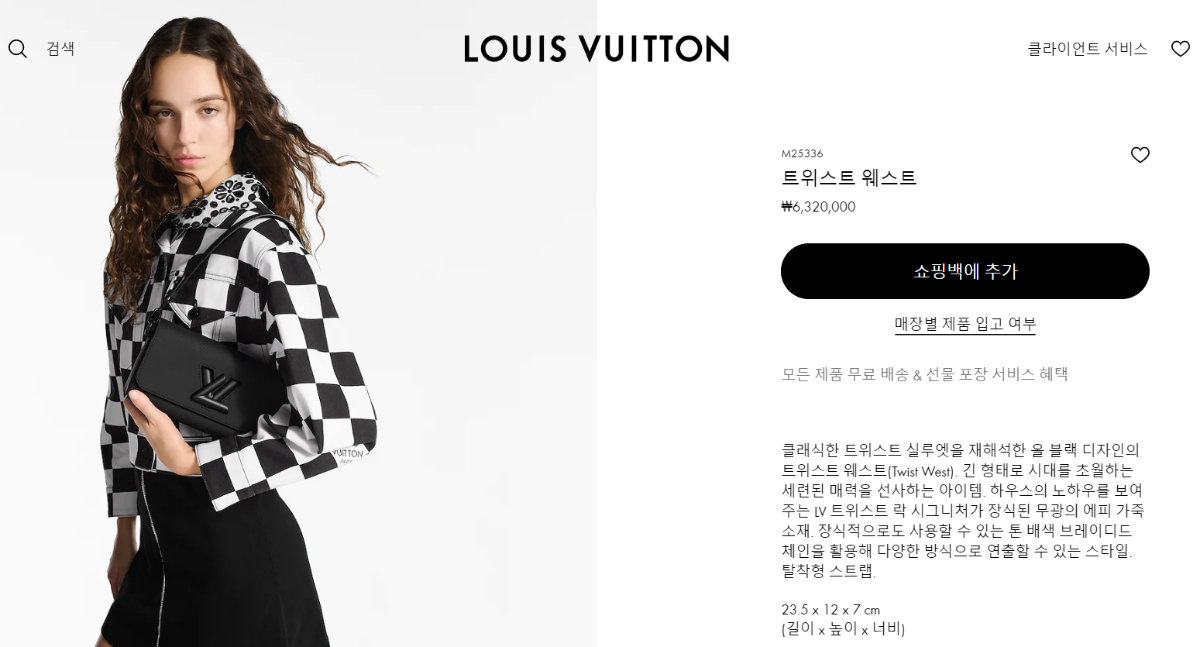Viewport: 1200px width, 647px height.
Task: Click the free shipping and gift wrap text
Action: [925, 374]
